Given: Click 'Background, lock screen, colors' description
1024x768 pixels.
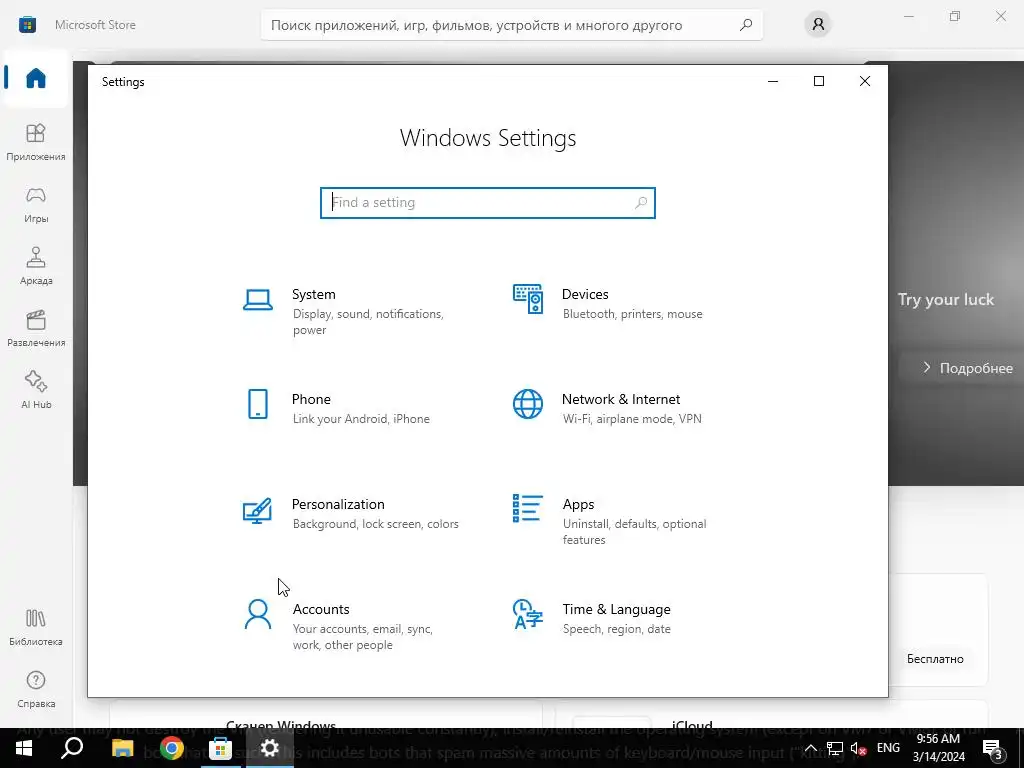Looking at the screenshot, I should 376,524.
